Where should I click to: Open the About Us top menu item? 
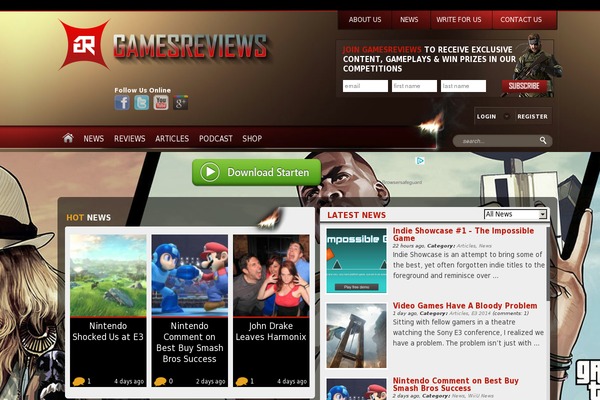pos(365,20)
